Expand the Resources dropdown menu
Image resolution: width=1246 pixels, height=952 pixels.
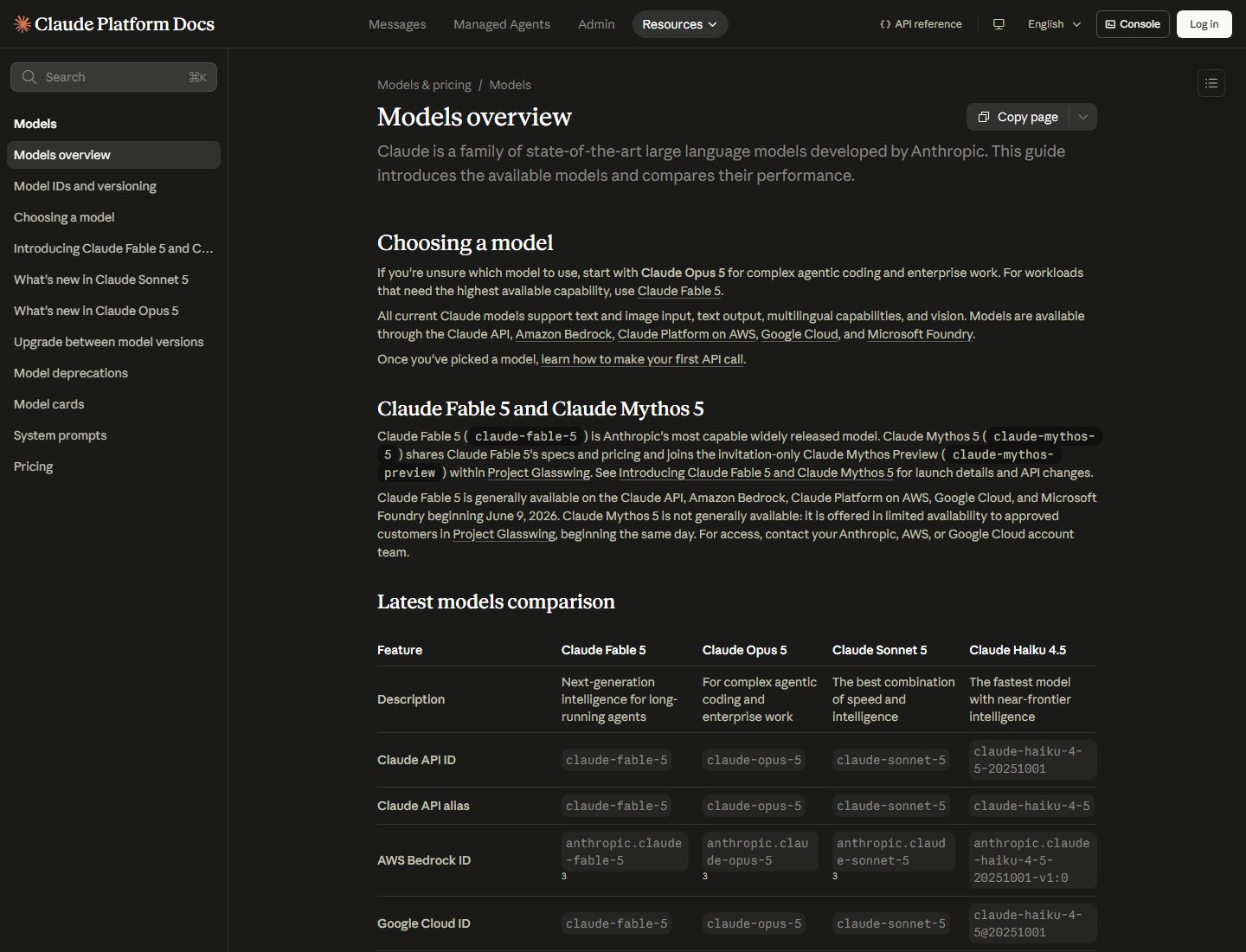[680, 24]
